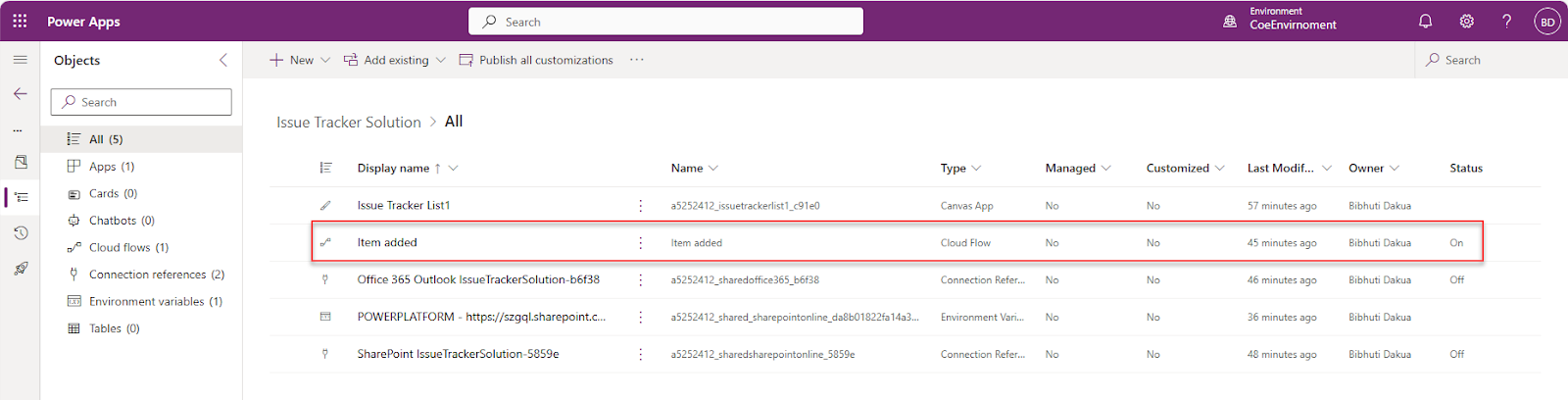Viewport: 1568px width, 400px height.
Task: Open the POWERPLATFORM environment variable row
Action: [481, 317]
